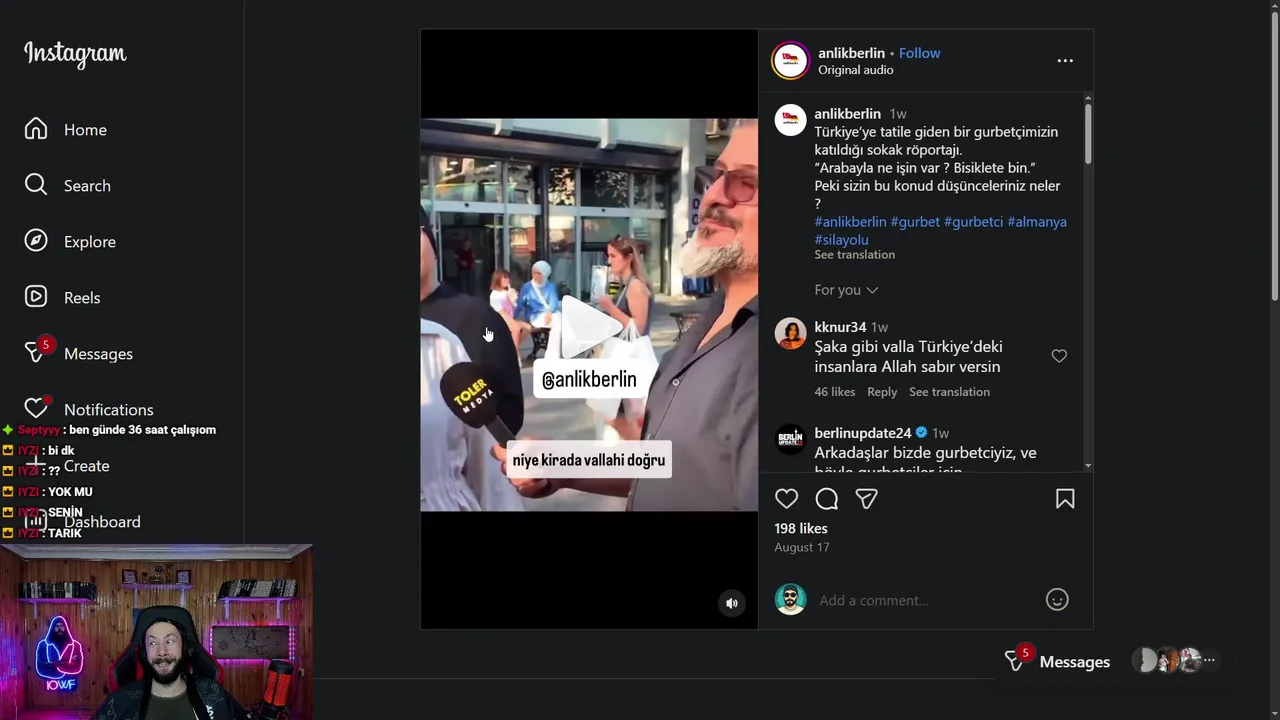
Task: Open #anlikberlin hashtag
Action: pos(850,222)
